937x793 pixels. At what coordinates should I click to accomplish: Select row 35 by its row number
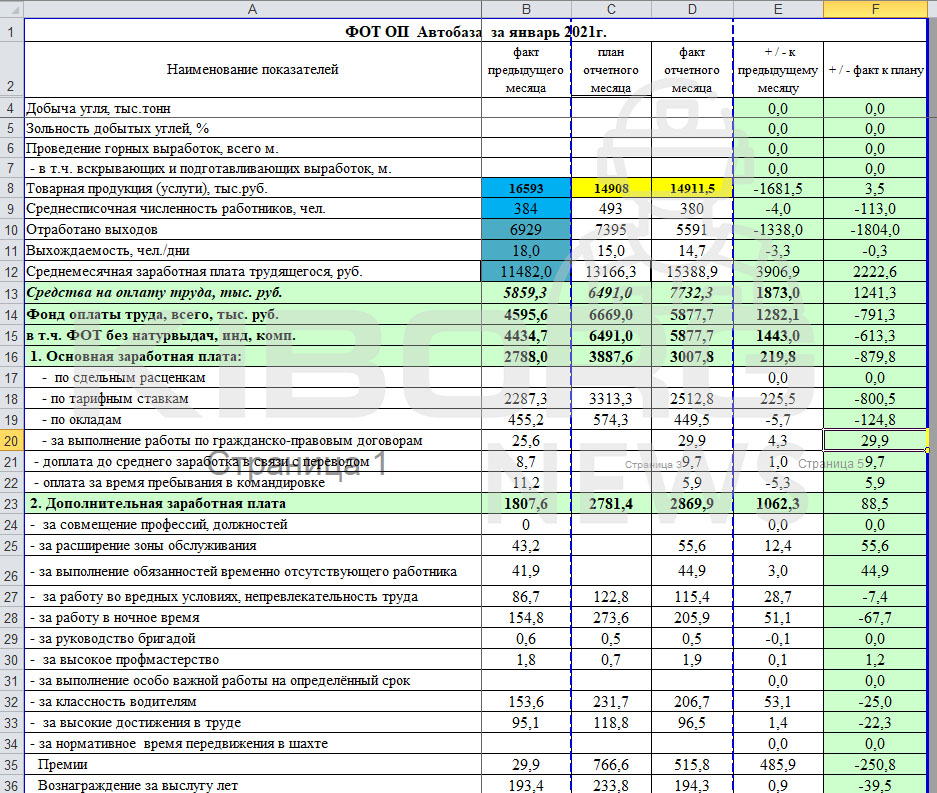pyautogui.click(x=11, y=764)
